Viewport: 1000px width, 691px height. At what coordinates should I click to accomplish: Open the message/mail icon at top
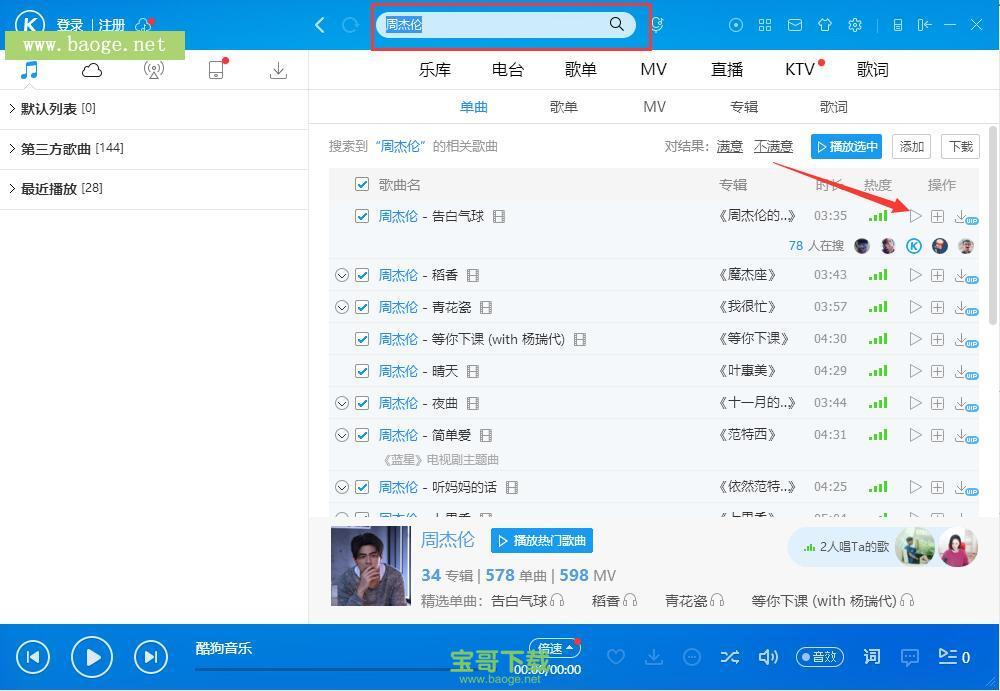[795, 25]
